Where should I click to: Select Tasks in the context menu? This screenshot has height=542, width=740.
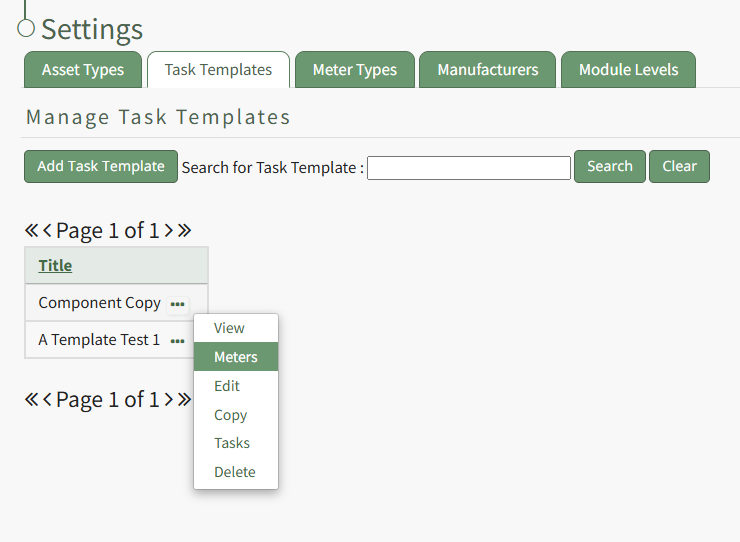coord(232,443)
